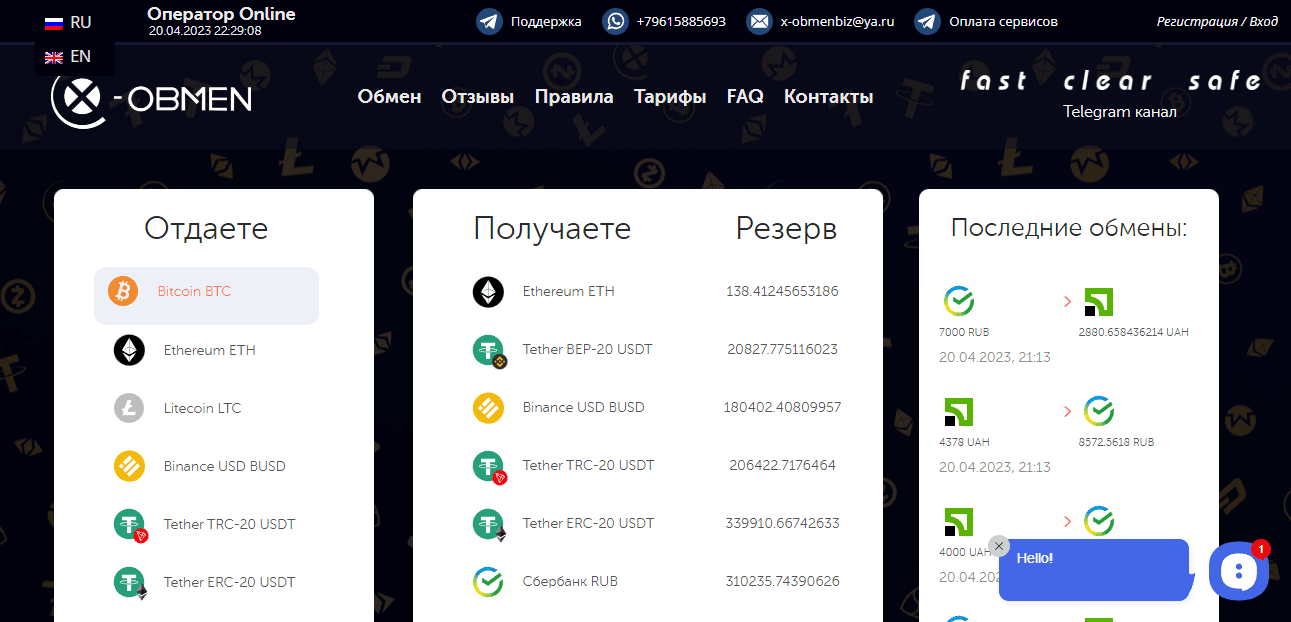Viewport: 1291px width, 622px height.
Task: Select Binance USD BUSD in Отдаете
Action: [224, 466]
